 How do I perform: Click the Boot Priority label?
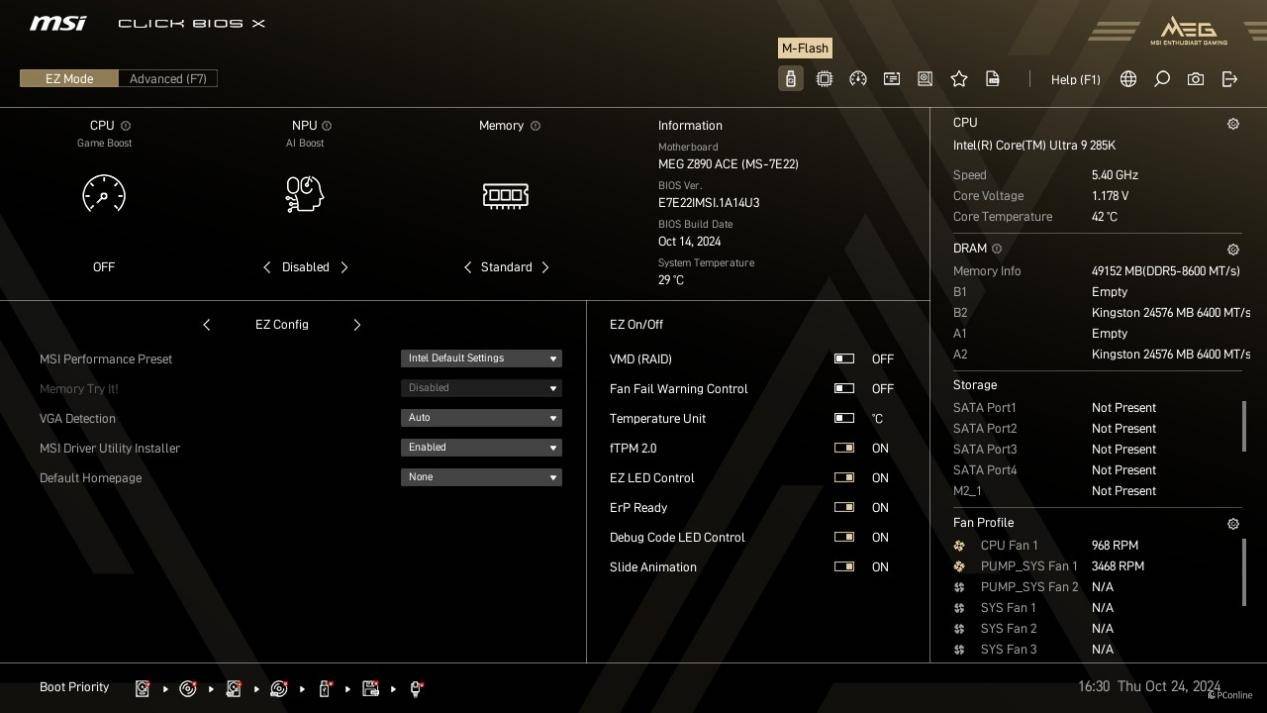pos(74,687)
